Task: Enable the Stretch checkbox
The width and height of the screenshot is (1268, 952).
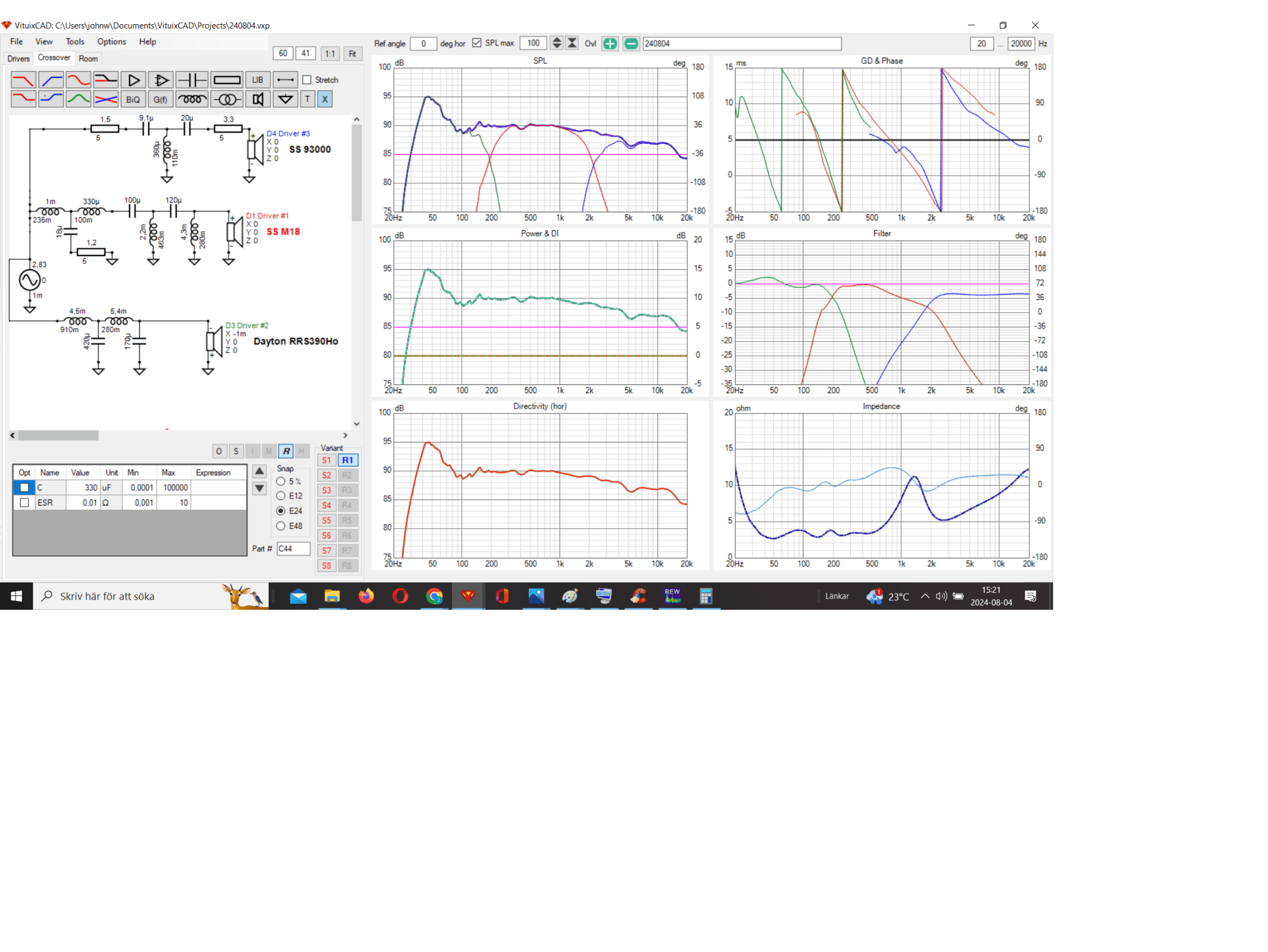Action: pyautogui.click(x=307, y=80)
